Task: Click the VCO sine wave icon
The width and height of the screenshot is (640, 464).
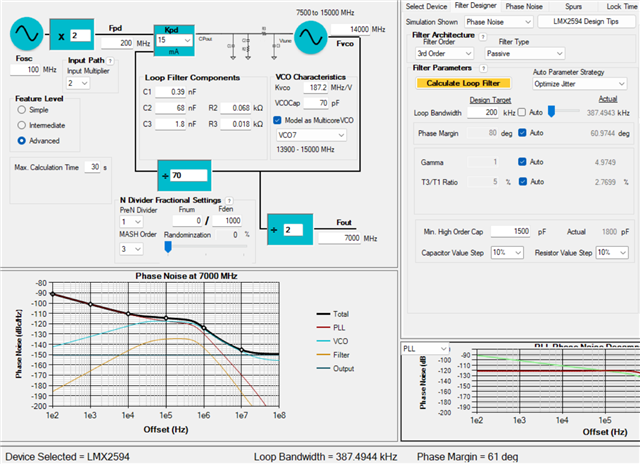Action: click(x=311, y=38)
